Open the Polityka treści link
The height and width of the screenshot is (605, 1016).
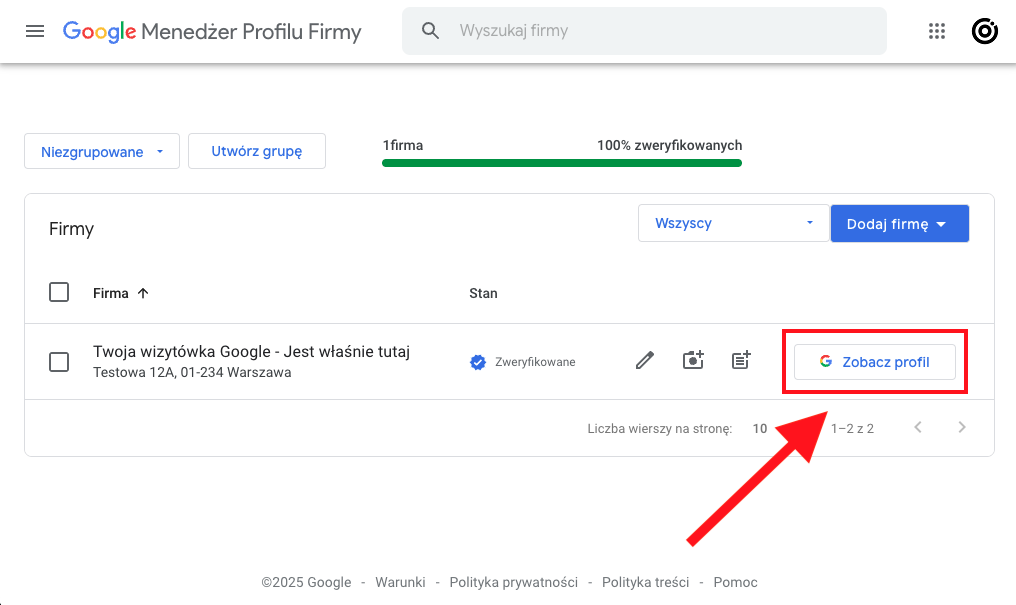pyautogui.click(x=645, y=582)
